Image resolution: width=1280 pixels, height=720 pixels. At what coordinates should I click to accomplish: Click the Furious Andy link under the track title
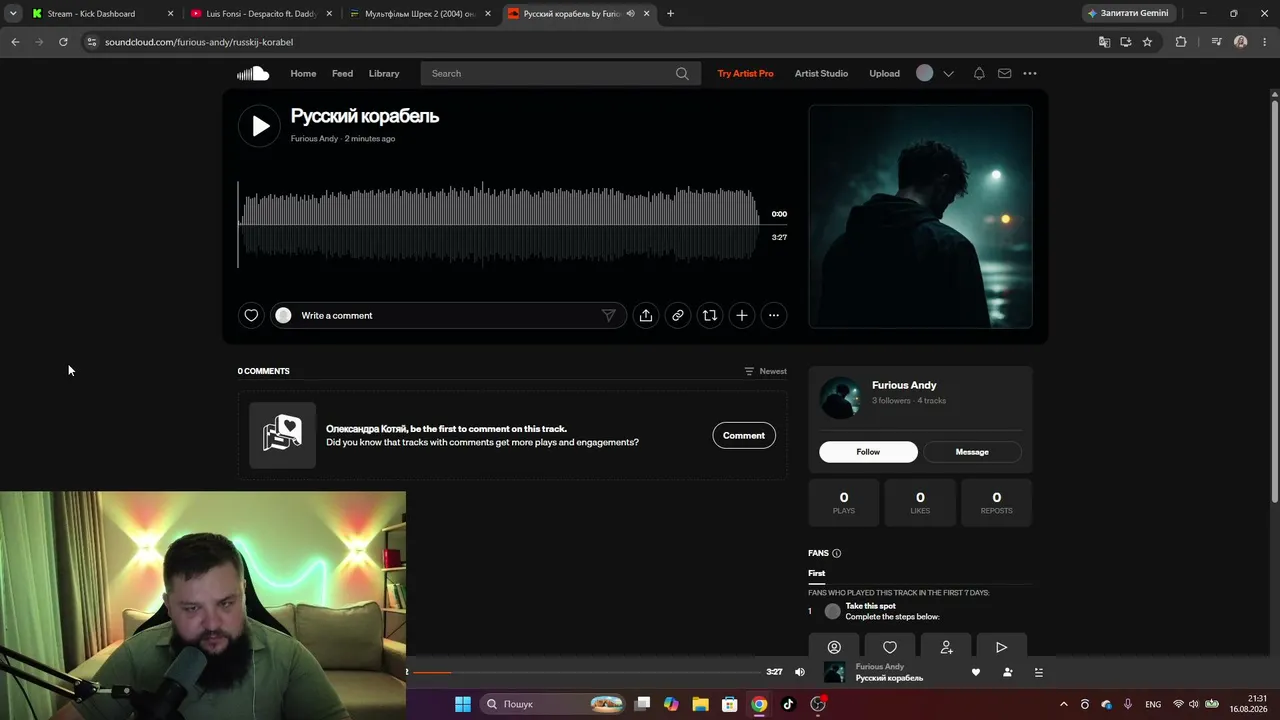[x=314, y=138]
